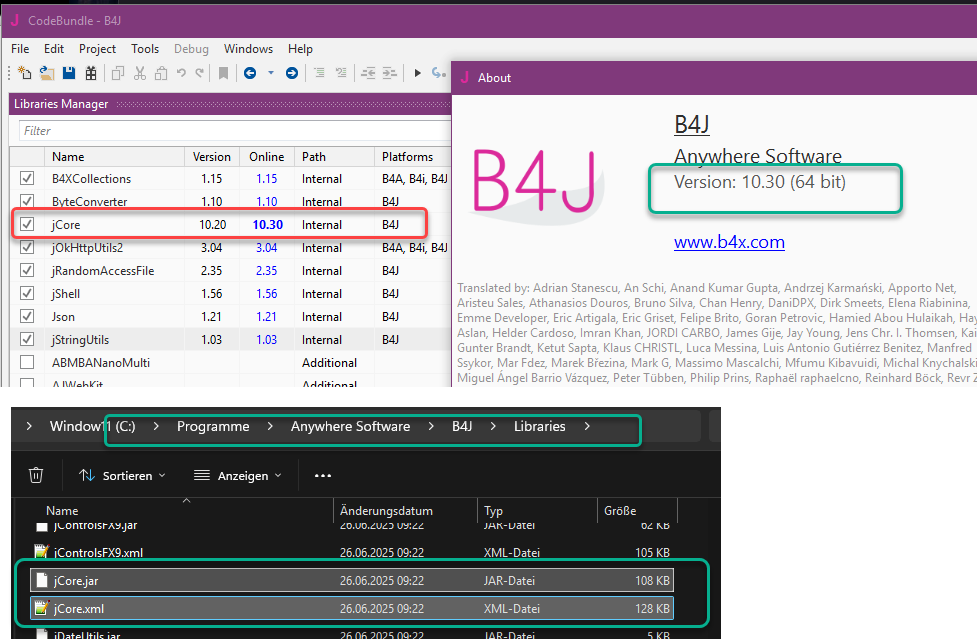The image size is (977, 639).
Task: Uncheck the jOkHttpUtils2 library checkbox
Action: pos(27,247)
